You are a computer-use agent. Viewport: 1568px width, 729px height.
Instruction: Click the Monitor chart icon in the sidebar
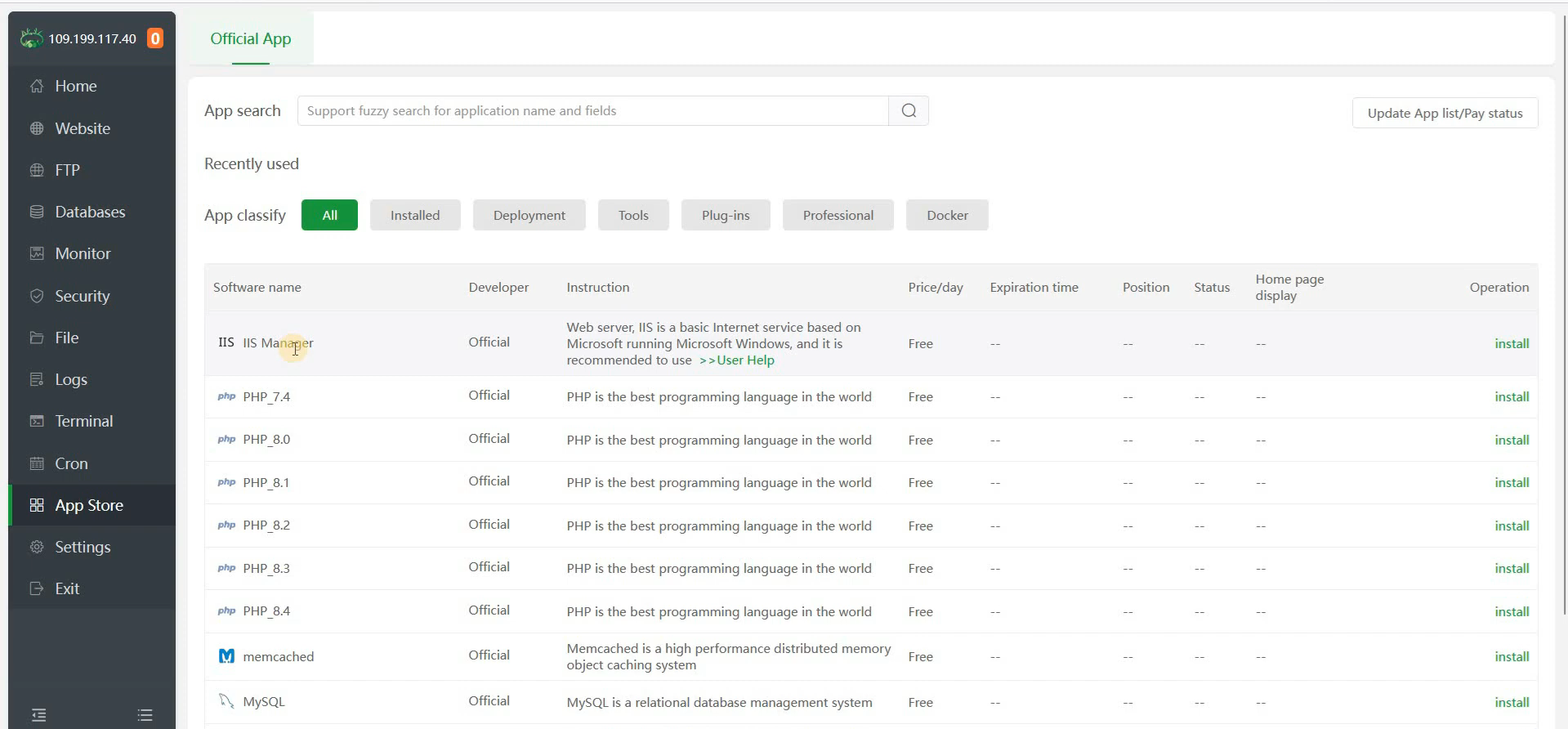coord(37,253)
